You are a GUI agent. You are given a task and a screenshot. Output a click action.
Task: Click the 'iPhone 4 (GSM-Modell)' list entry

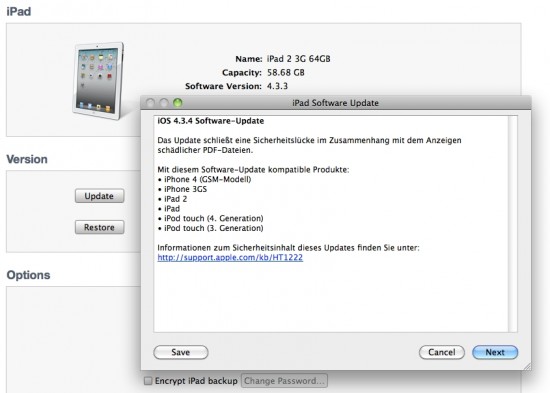coord(207,179)
